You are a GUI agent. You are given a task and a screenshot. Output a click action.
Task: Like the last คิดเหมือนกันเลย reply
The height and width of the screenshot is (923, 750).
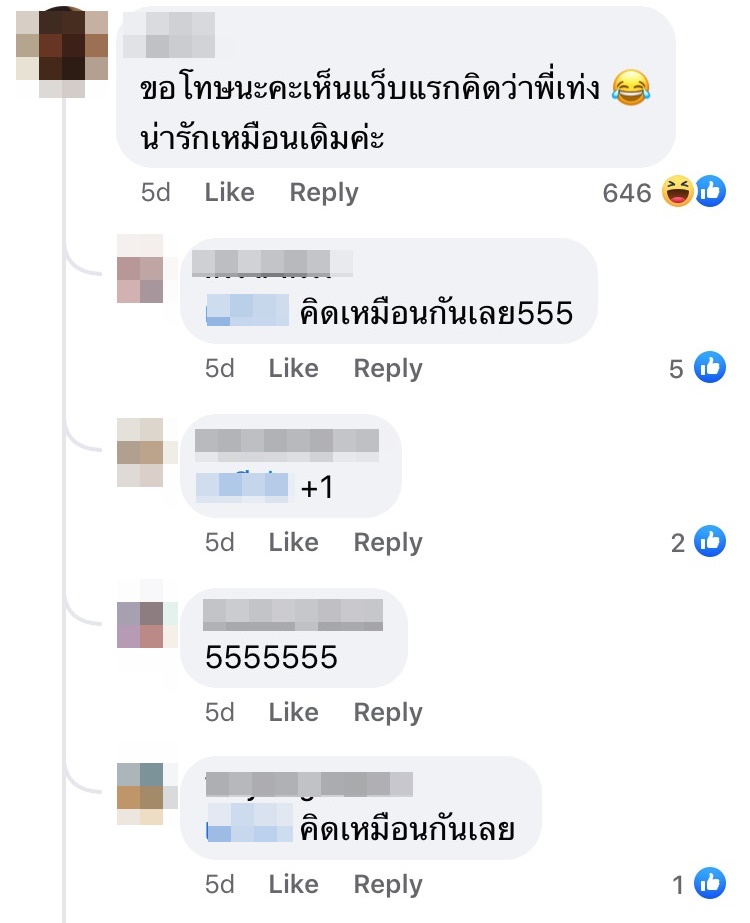click(294, 884)
